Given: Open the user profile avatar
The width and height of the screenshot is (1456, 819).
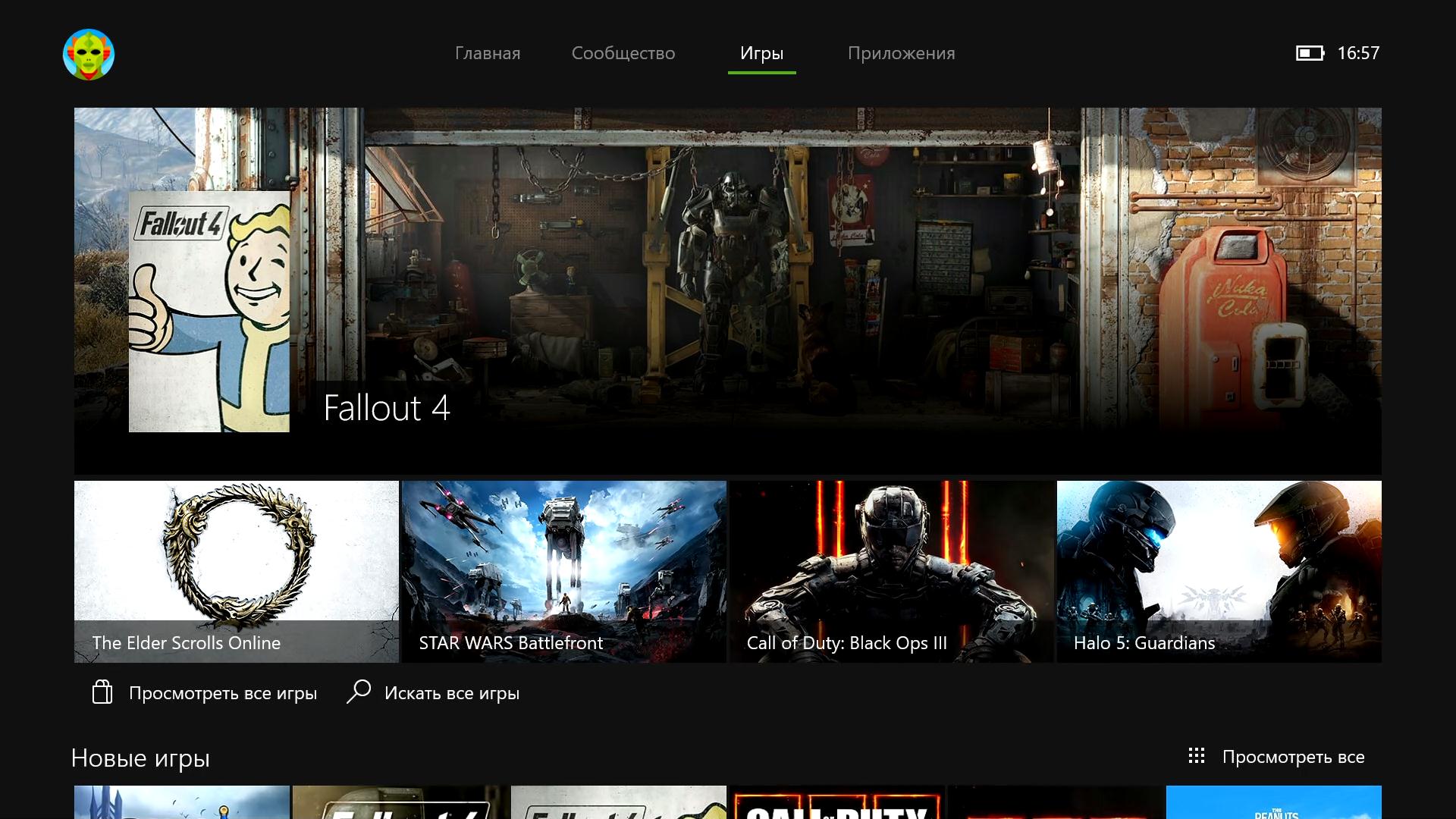Looking at the screenshot, I should [89, 55].
